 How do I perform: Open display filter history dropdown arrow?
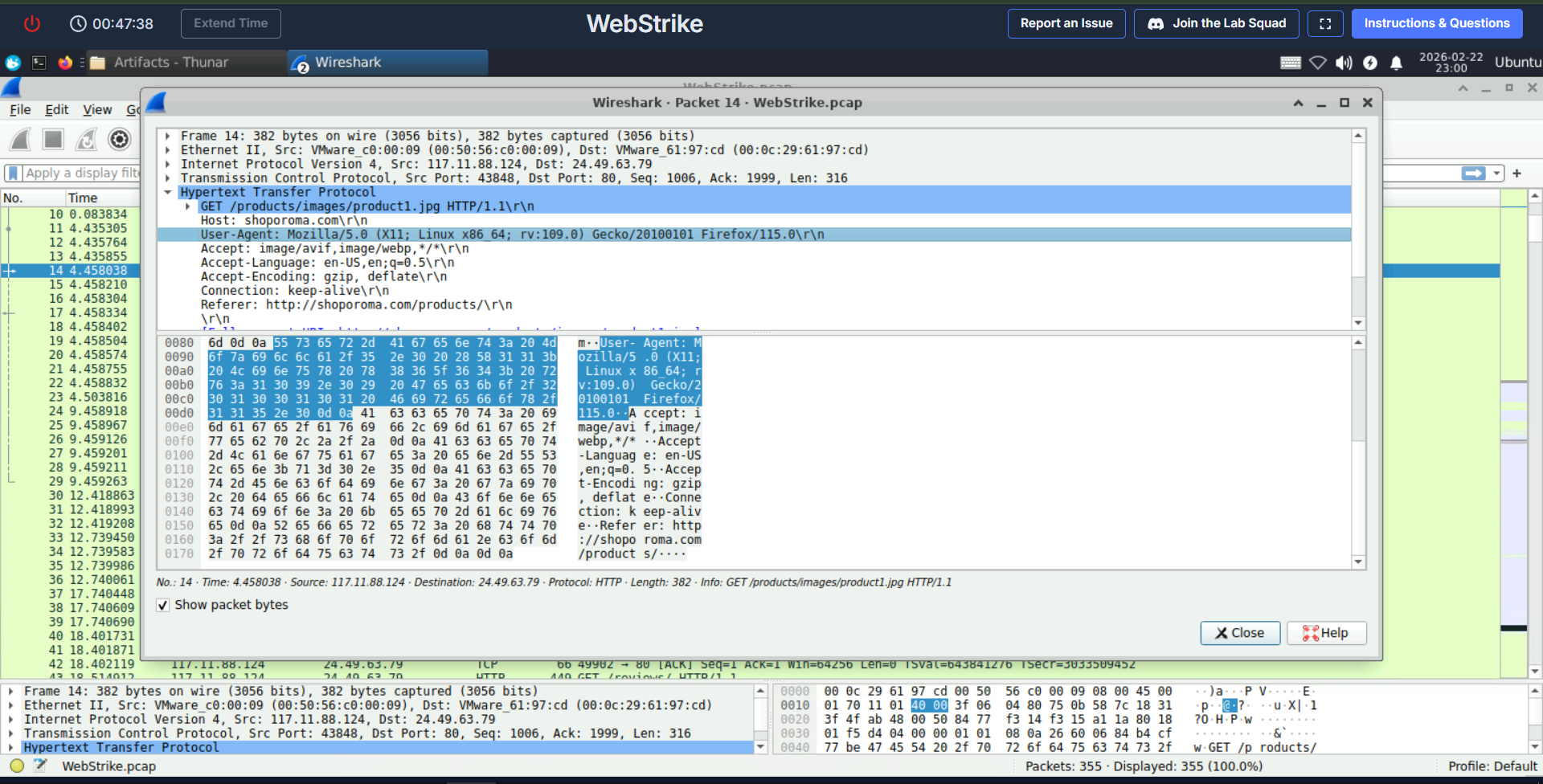point(1496,174)
